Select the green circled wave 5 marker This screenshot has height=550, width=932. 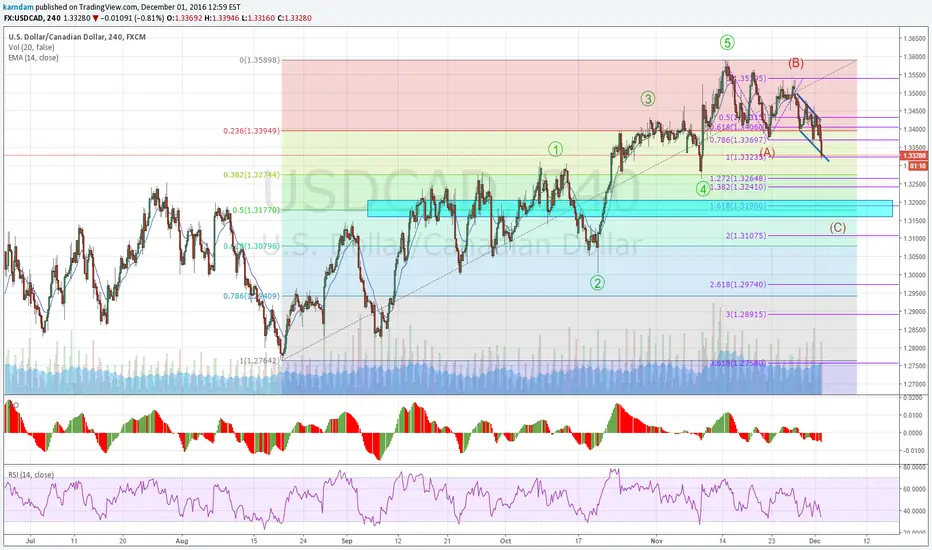[x=727, y=42]
